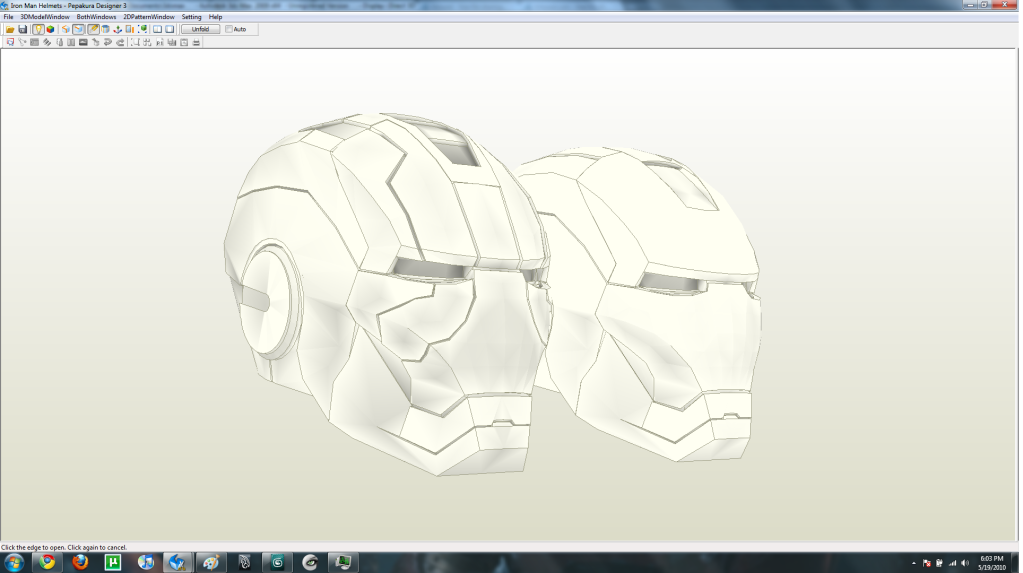Click the second icon in lower toolbar row

pos(22,42)
